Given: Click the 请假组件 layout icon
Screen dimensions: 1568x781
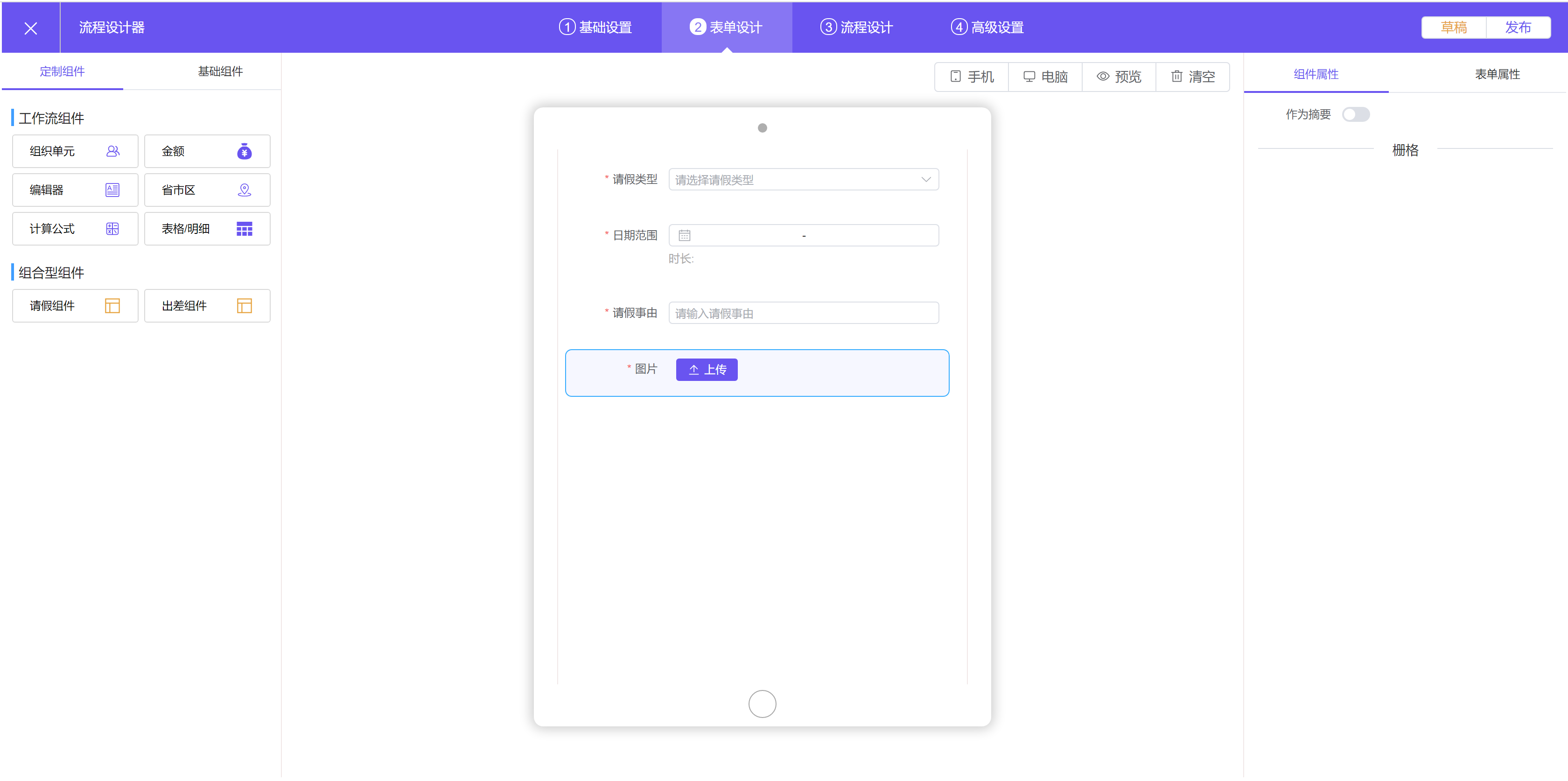Looking at the screenshot, I should click(x=112, y=306).
